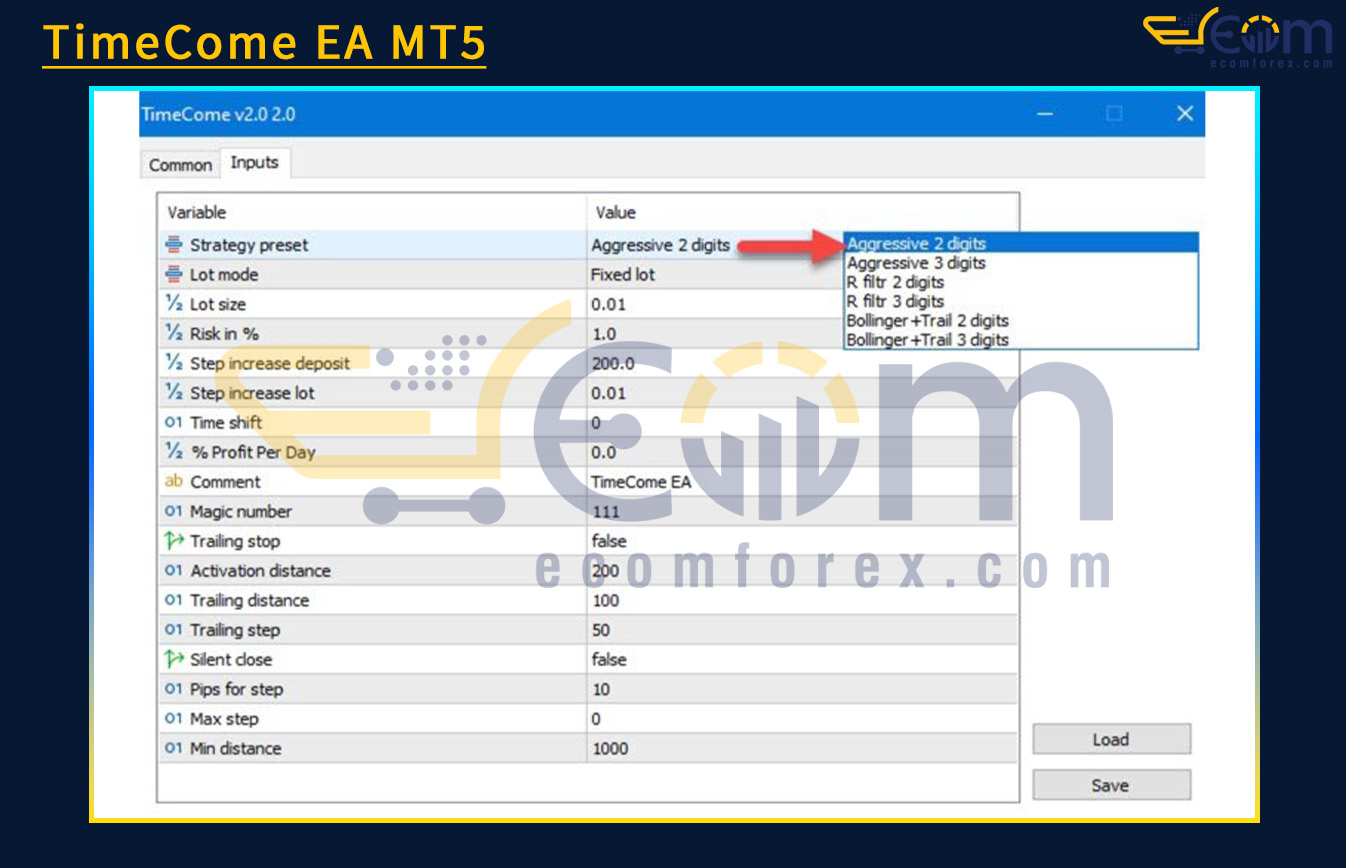Screen dimensions: 1346x868
Task: Click the Step increase lot icon
Action: click(x=174, y=393)
